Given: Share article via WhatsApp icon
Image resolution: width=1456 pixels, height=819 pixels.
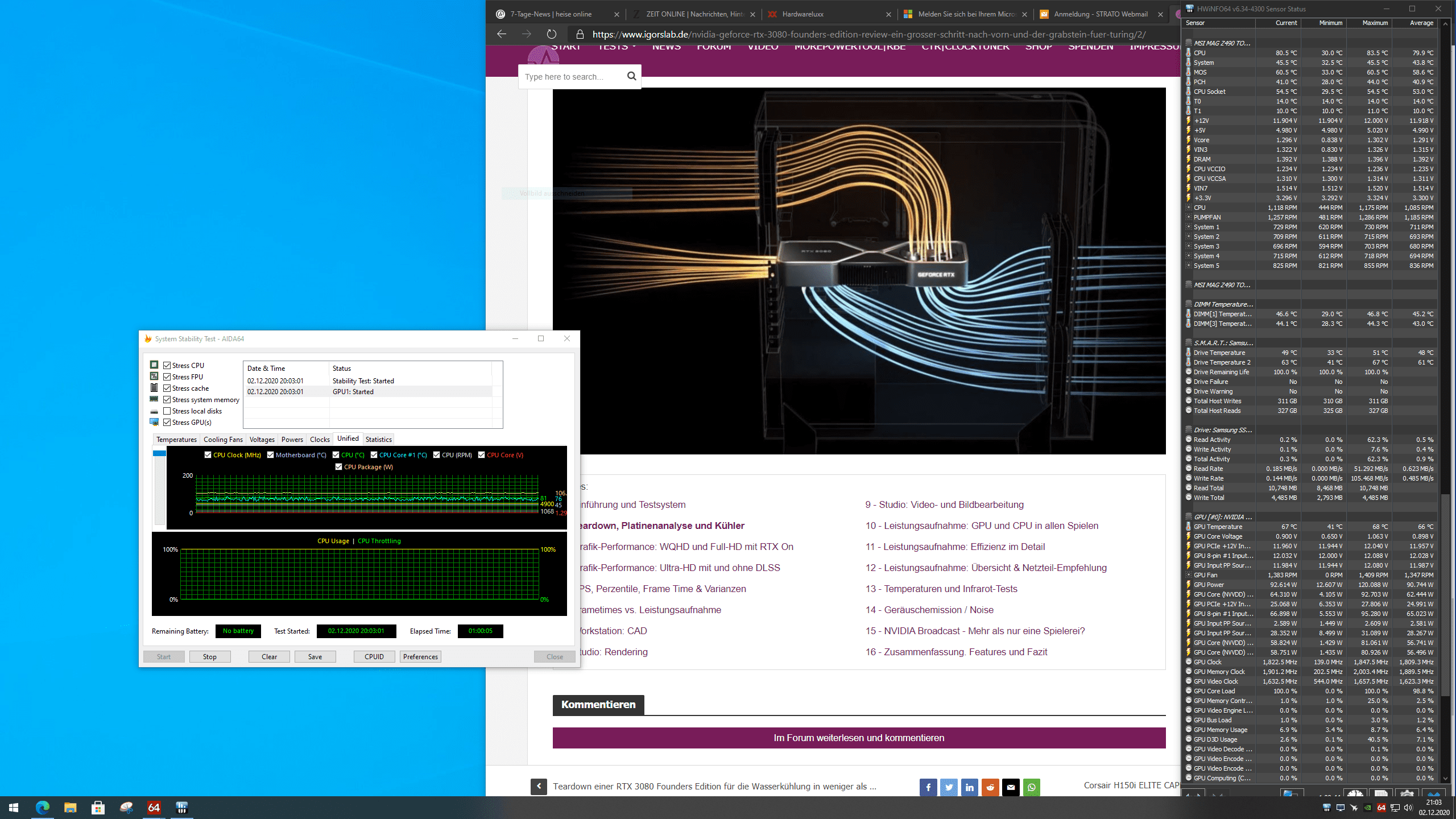Looking at the screenshot, I should 1032,788.
